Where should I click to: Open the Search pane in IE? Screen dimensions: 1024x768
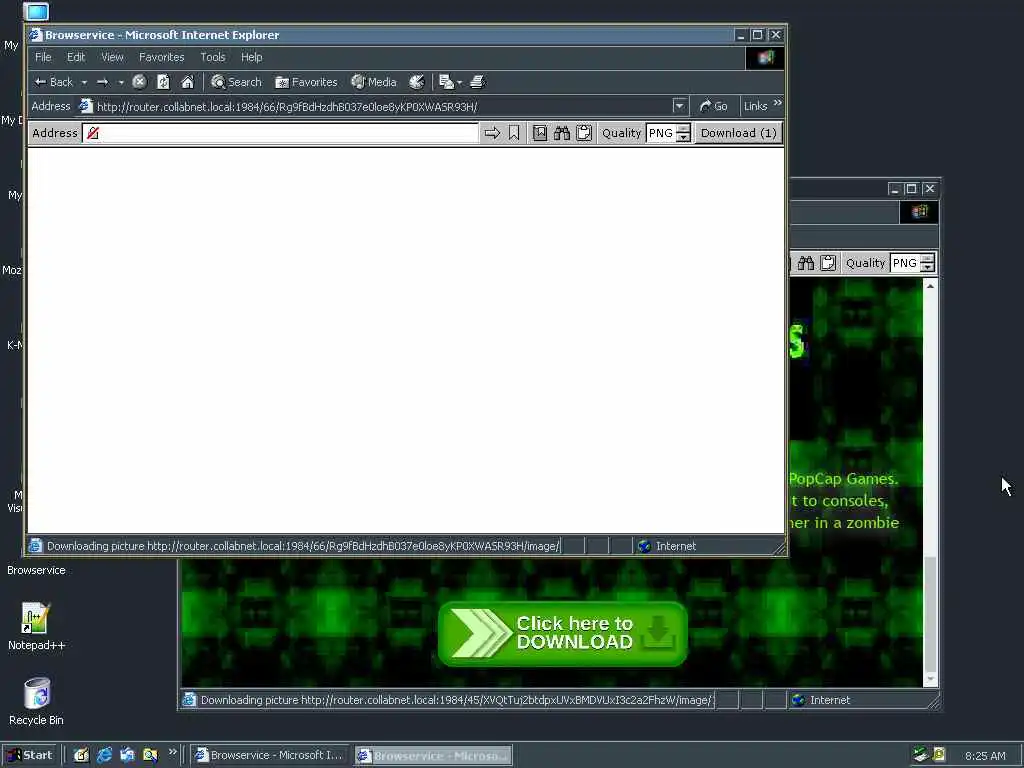tap(236, 82)
